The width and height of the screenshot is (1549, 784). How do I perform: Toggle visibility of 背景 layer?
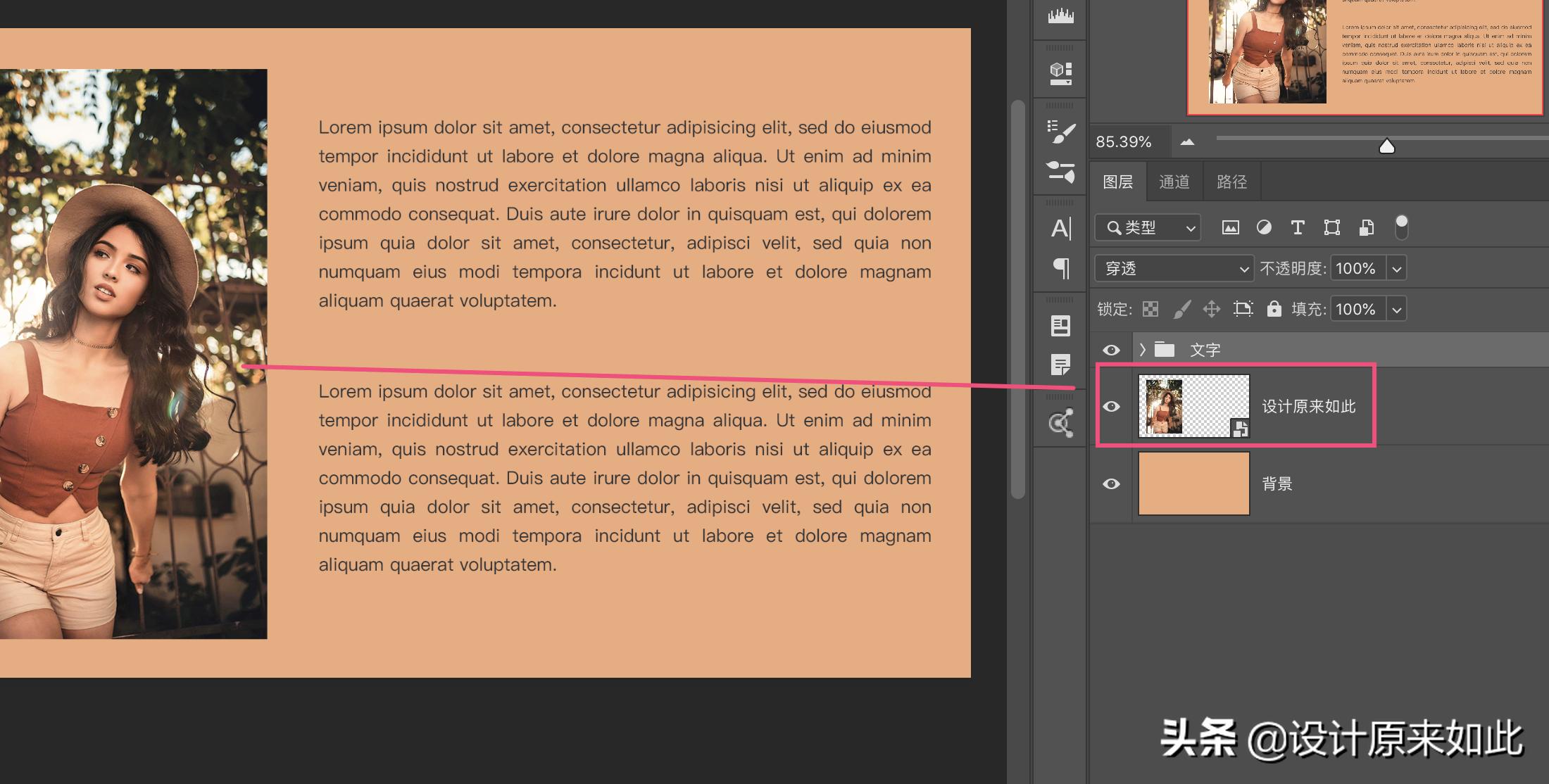[x=1111, y=483]
